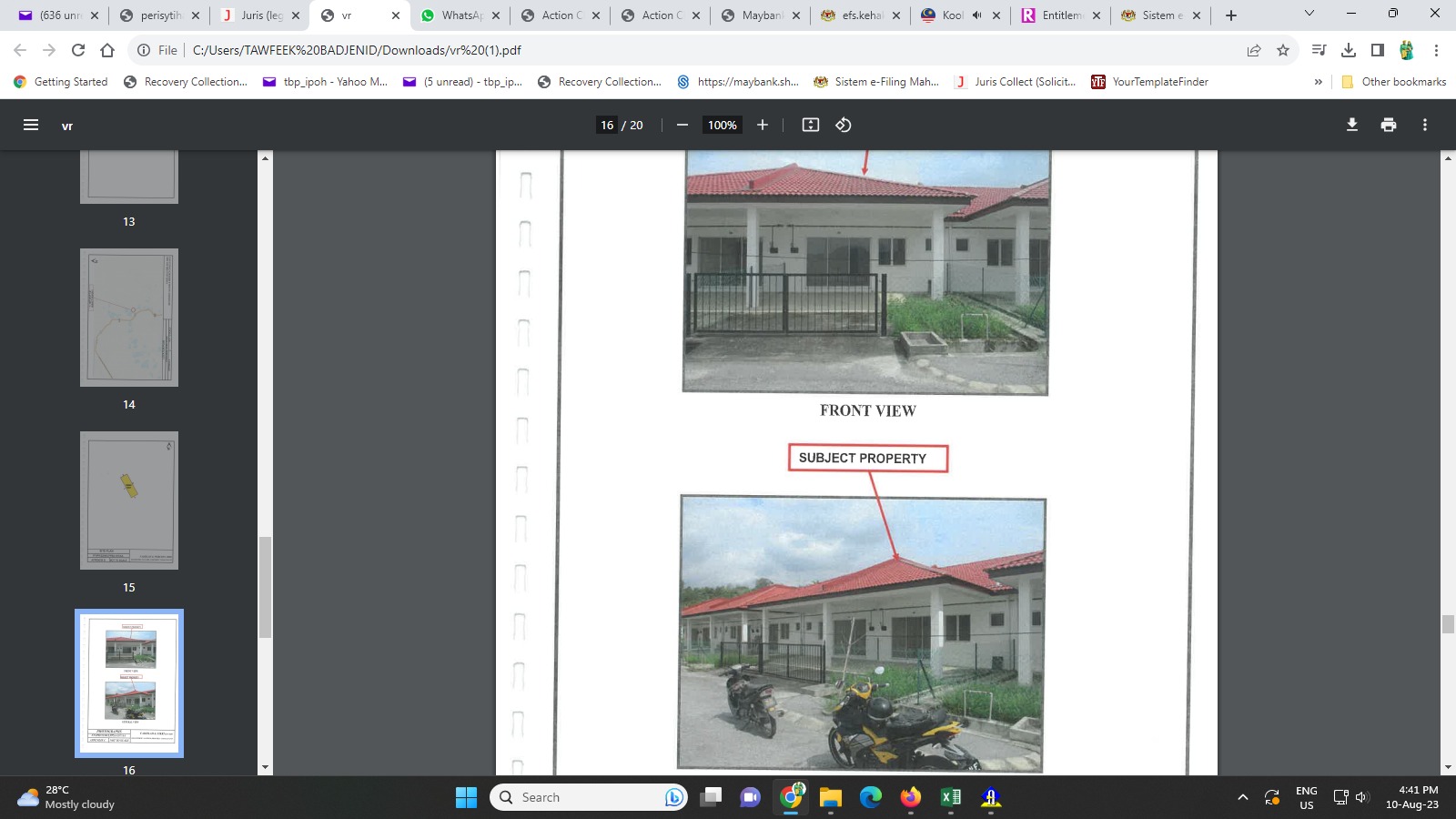The height and width of the screenshot is (819, 1456).
Task: Click the fit to page icon
Action: (811, 126)
